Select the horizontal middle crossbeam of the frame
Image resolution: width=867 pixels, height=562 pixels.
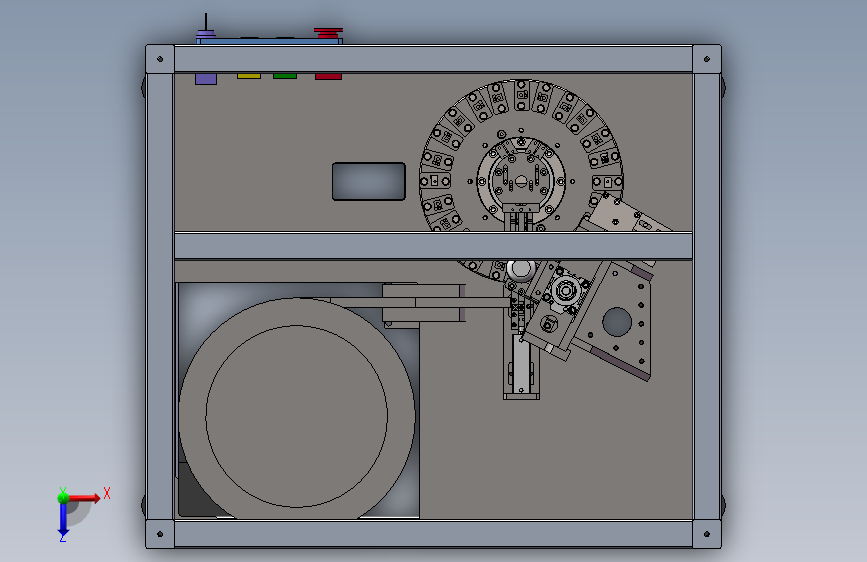tap(434, 246)
